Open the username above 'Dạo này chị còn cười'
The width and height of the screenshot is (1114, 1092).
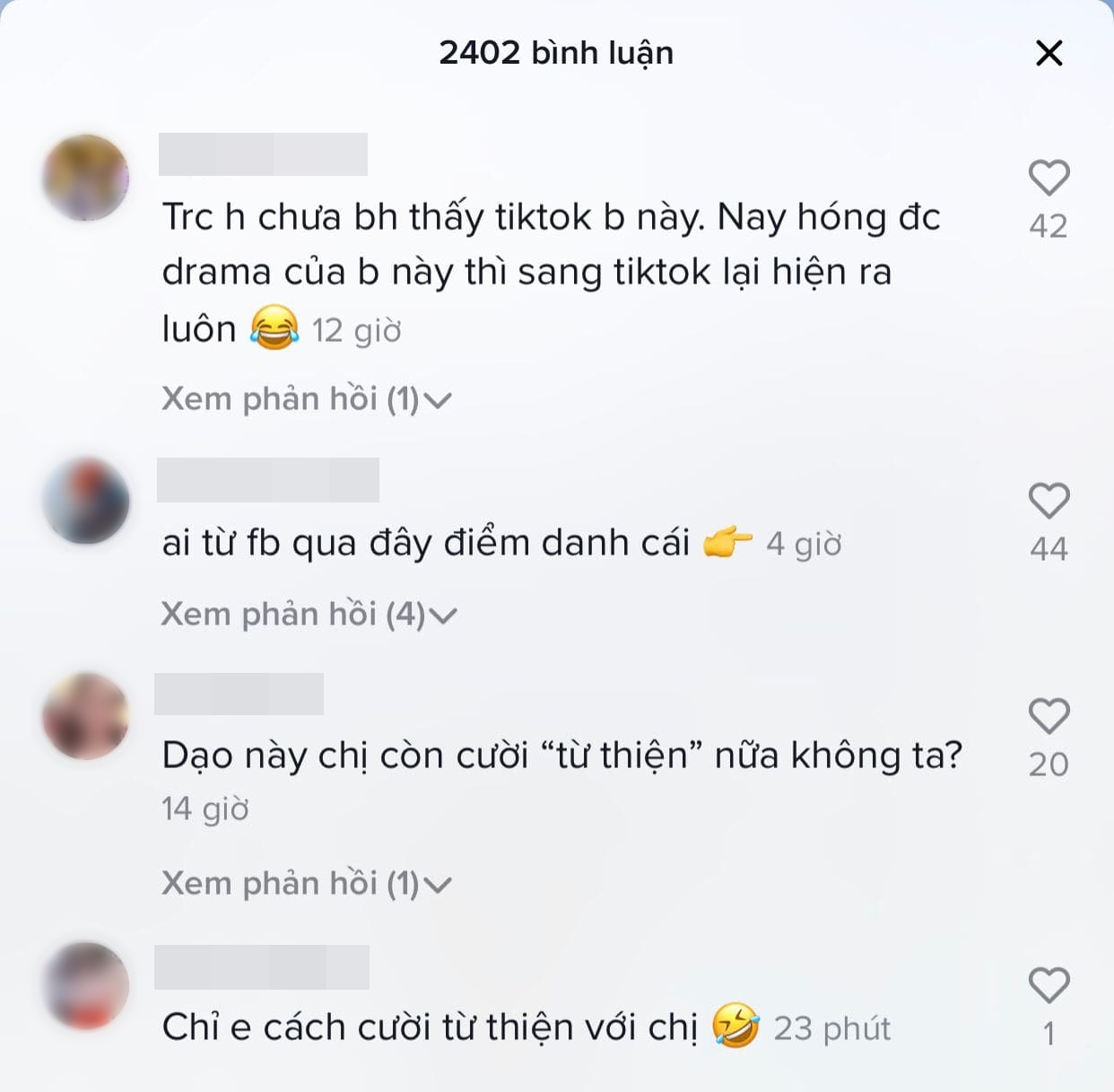[239, 694]
